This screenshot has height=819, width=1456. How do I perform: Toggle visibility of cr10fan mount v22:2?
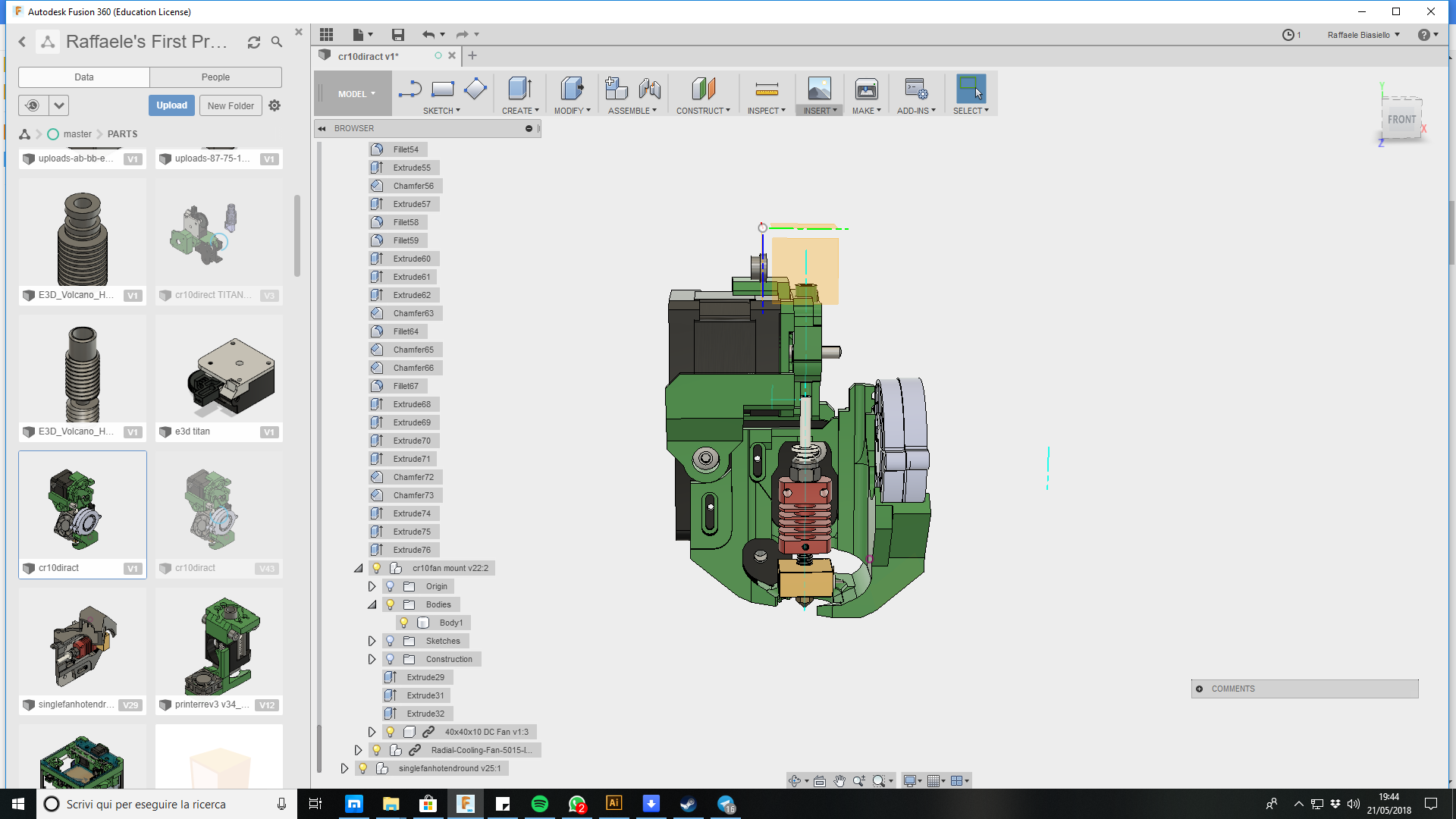coord(376,568)
